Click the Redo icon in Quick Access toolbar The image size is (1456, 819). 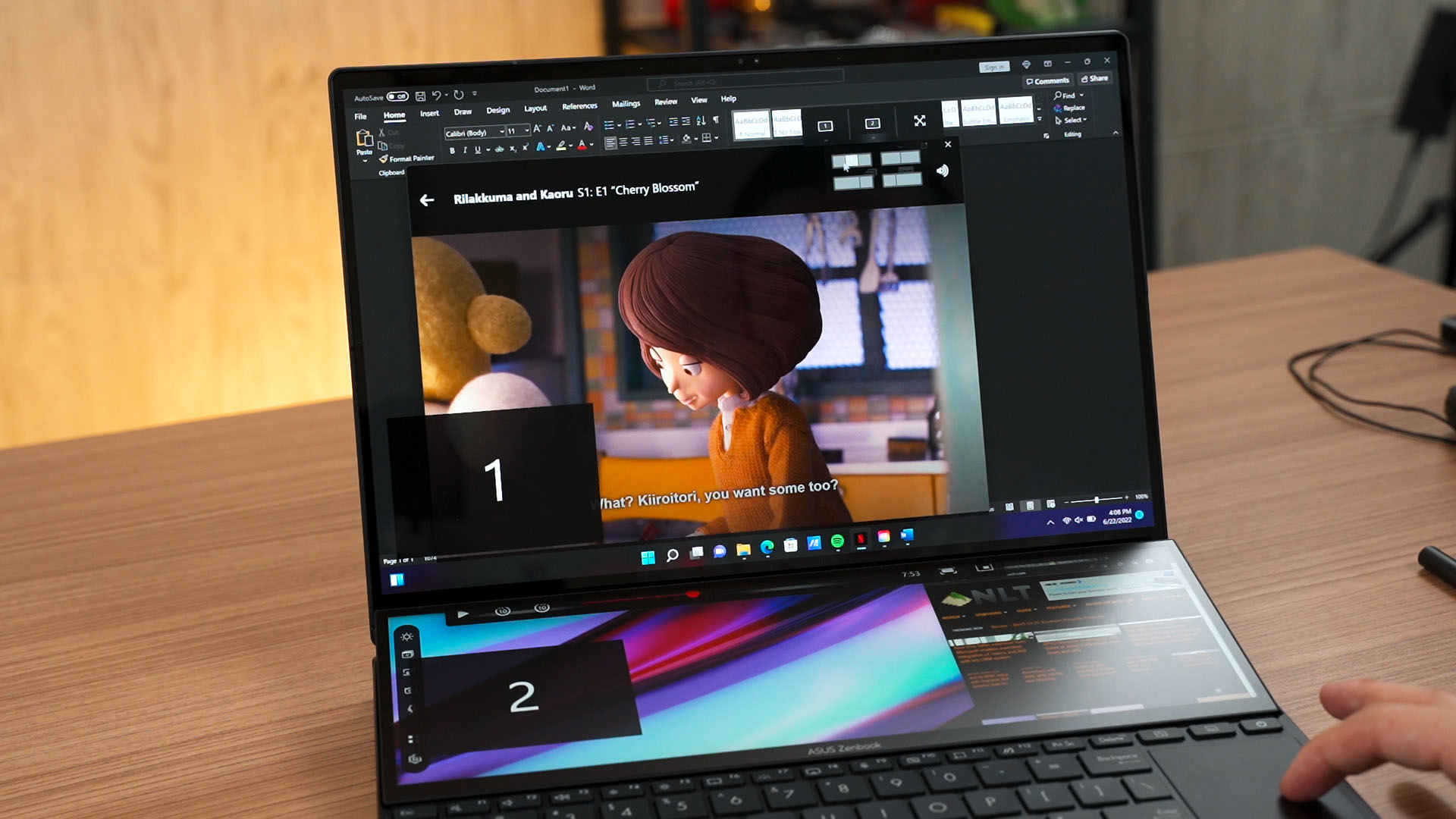[x=458, y=95]
